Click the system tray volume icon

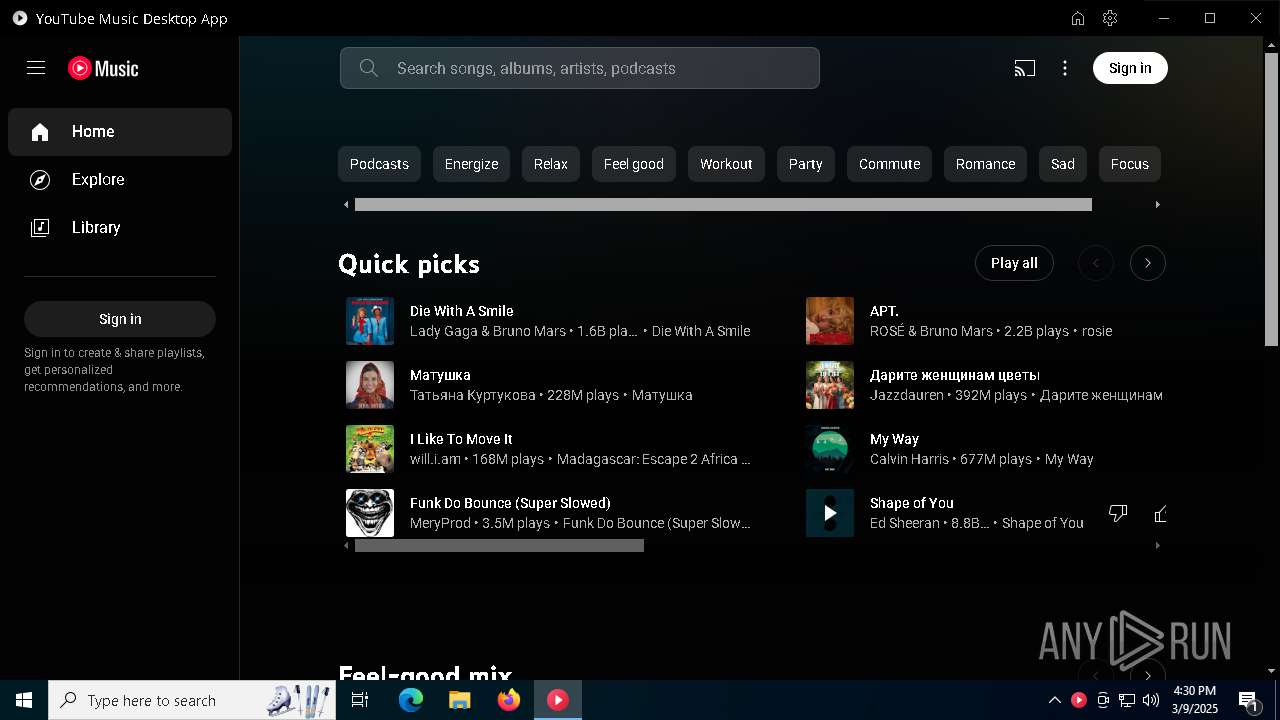tap(1151, 700)
